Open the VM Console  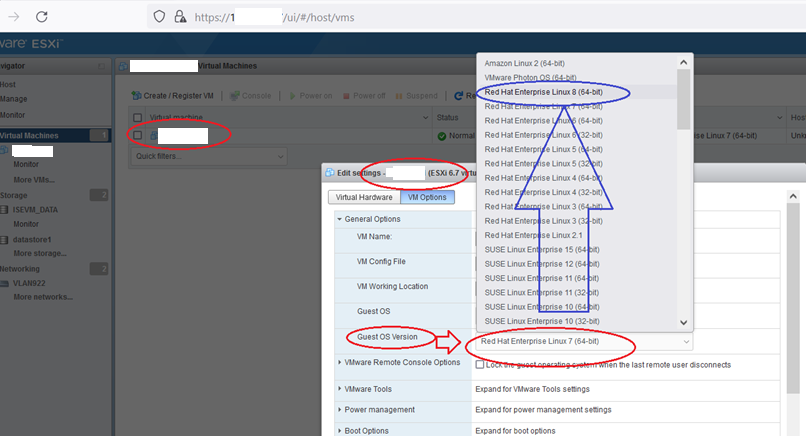click(x=250, y=96)
